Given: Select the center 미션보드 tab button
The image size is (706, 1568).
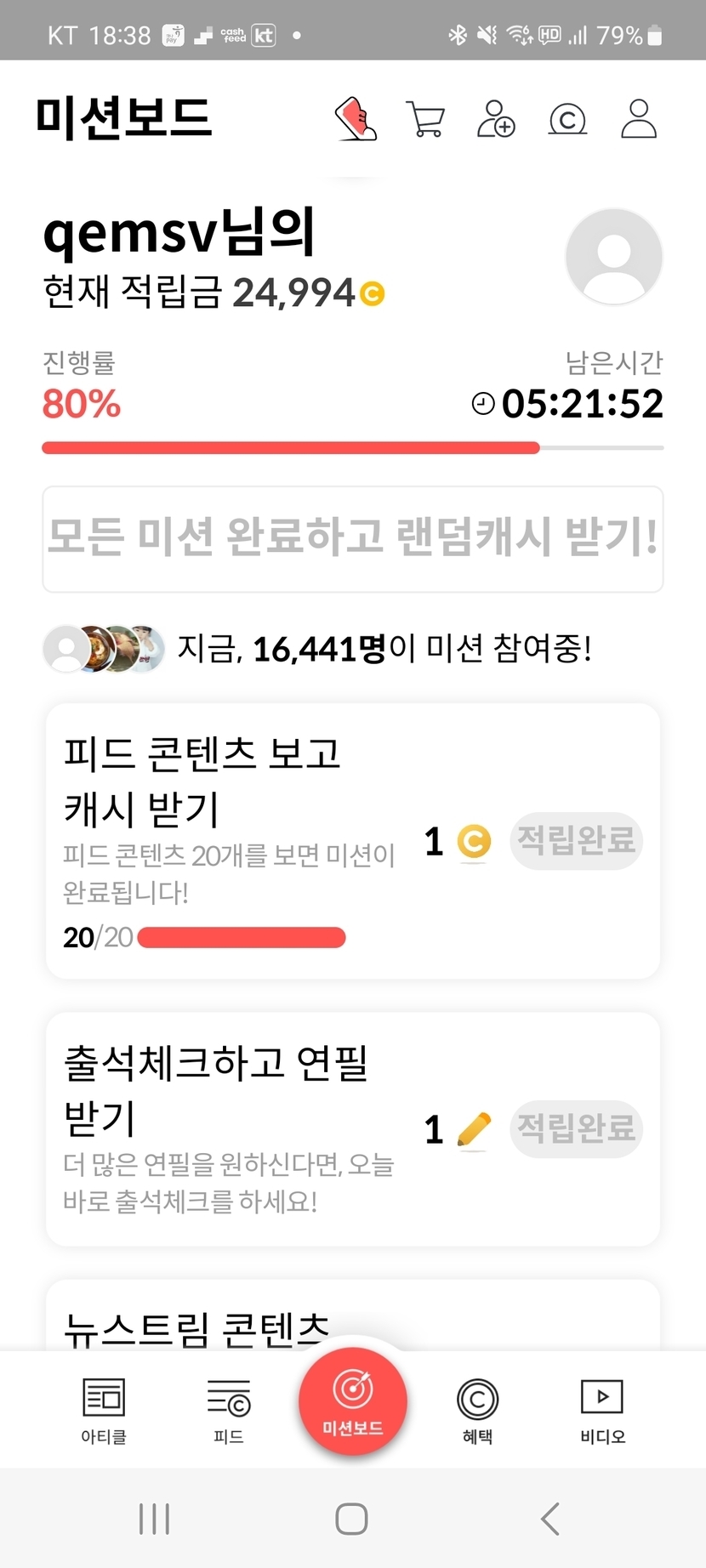Looking at the screenshot, I should tap(353, 1400).
